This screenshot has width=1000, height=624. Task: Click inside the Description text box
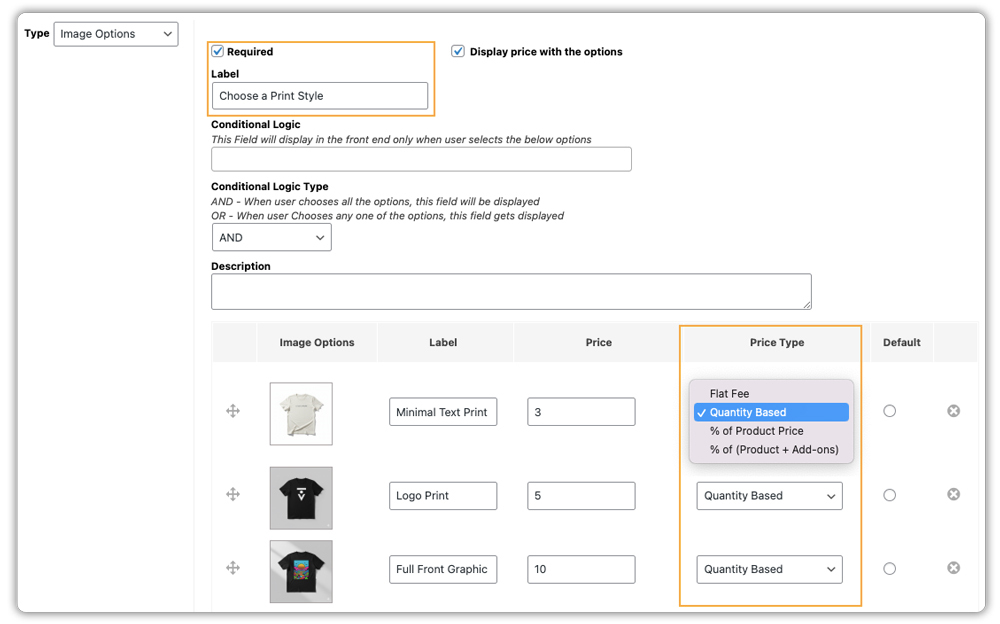[x=510, y=291]
